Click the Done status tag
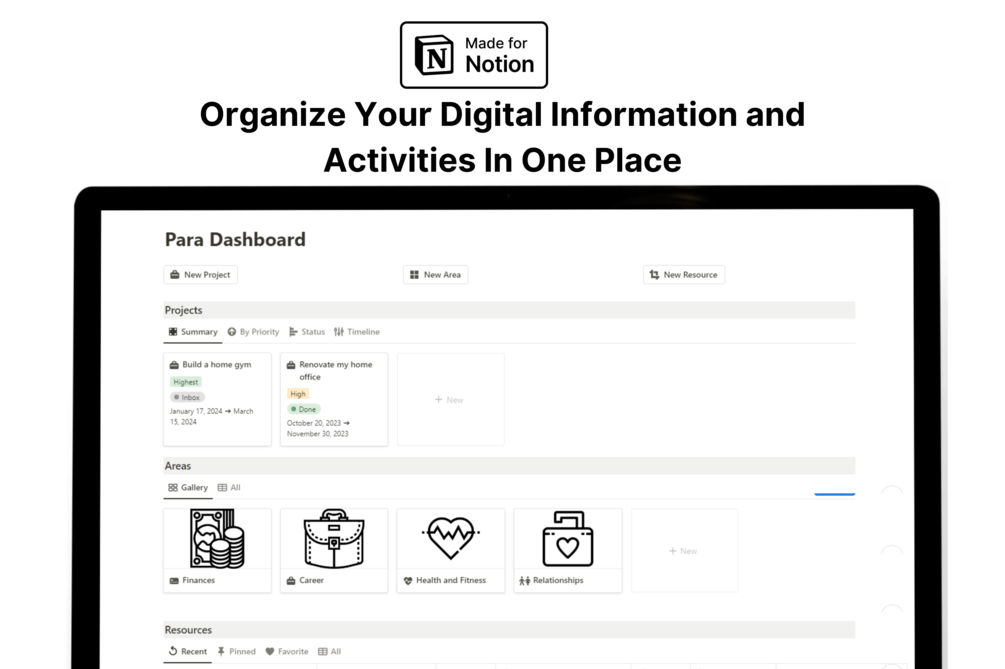The height and width of the screenshot is (669, 1005). [x=304, y=409]
